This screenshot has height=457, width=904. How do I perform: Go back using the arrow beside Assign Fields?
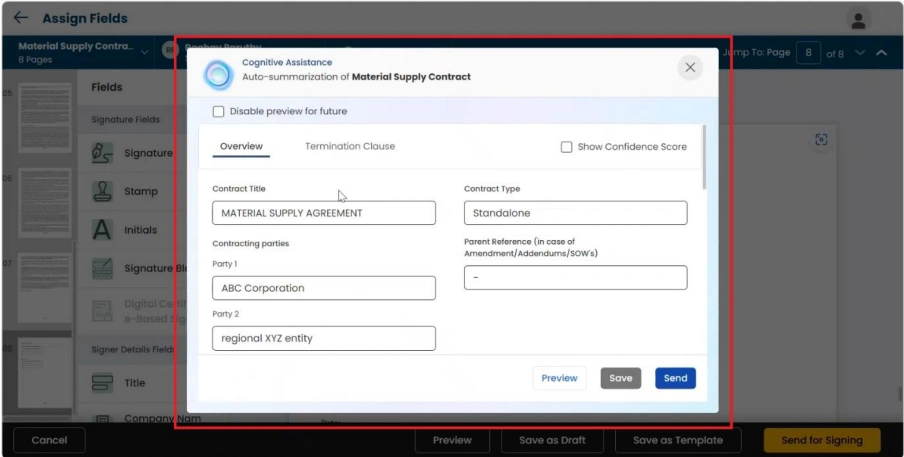tap(21, 18)
